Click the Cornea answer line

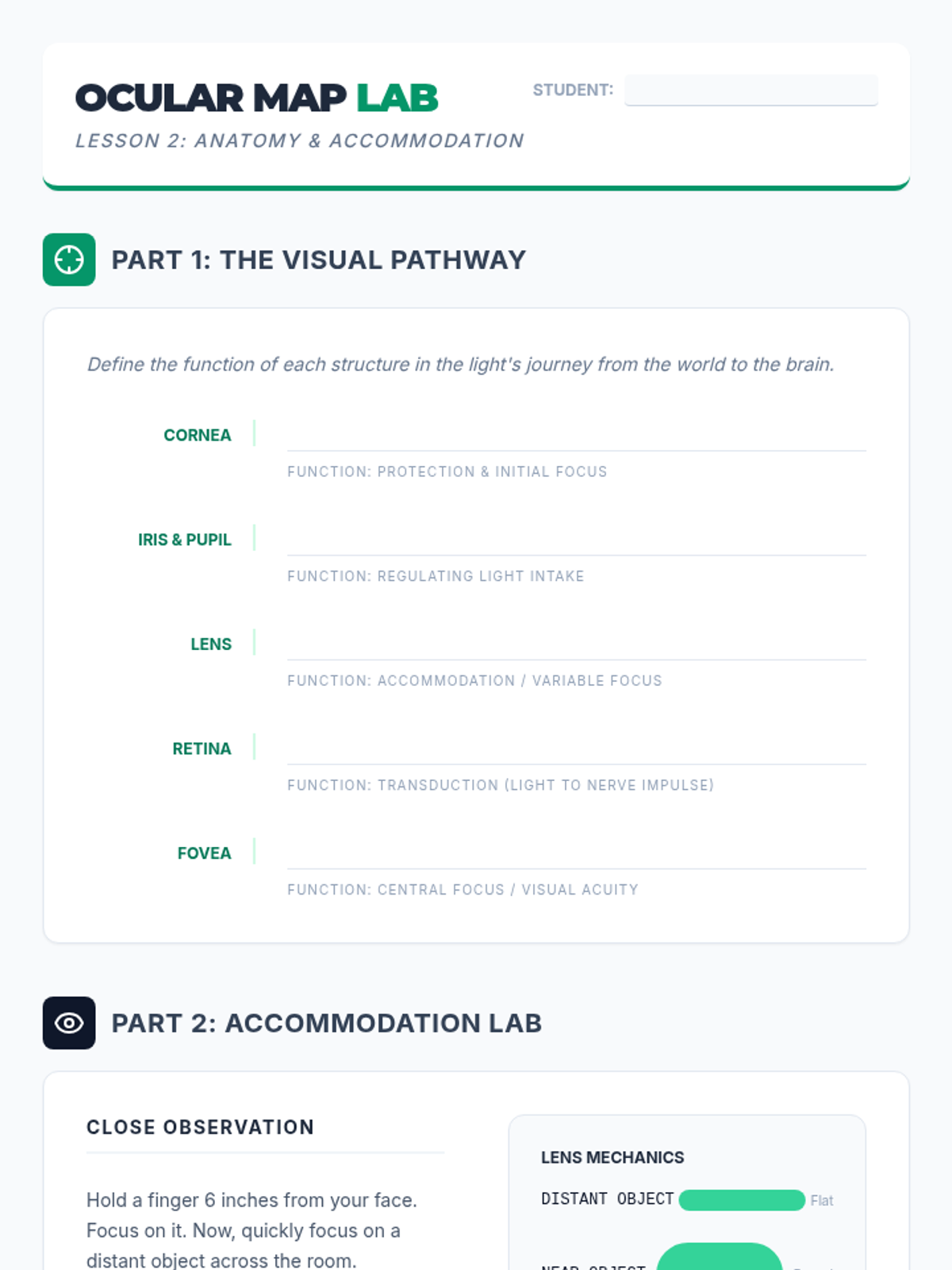576,435
